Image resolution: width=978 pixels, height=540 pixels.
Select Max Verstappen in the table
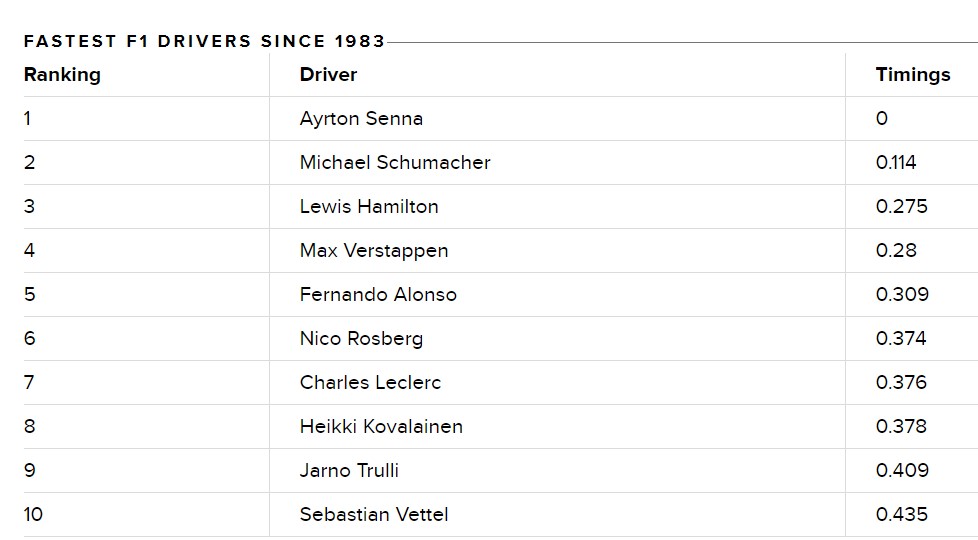click(x=374, y=251)
